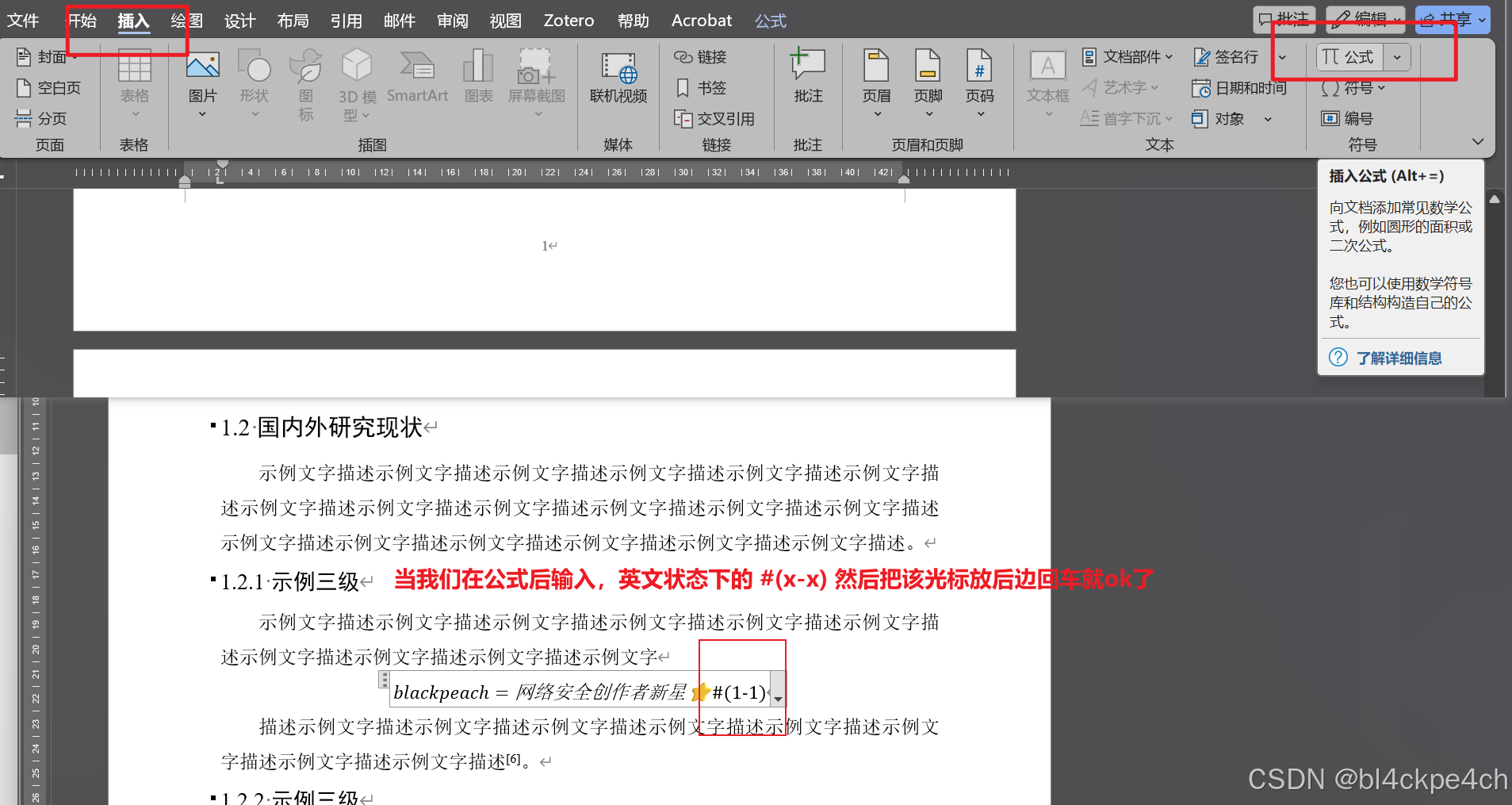Open the Shapes (形状) gallery
The height and width of the screenshot is (805, 1512).
(x=255, y=84)
